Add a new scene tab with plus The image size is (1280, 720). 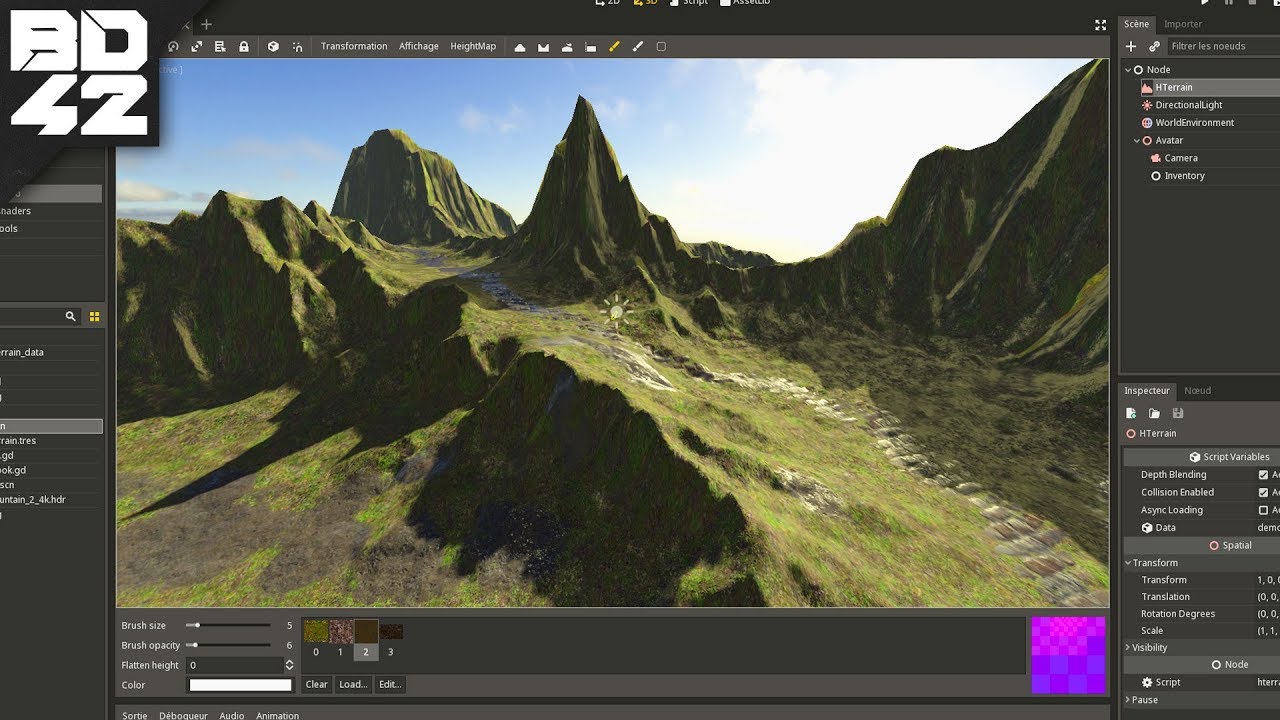207,24
